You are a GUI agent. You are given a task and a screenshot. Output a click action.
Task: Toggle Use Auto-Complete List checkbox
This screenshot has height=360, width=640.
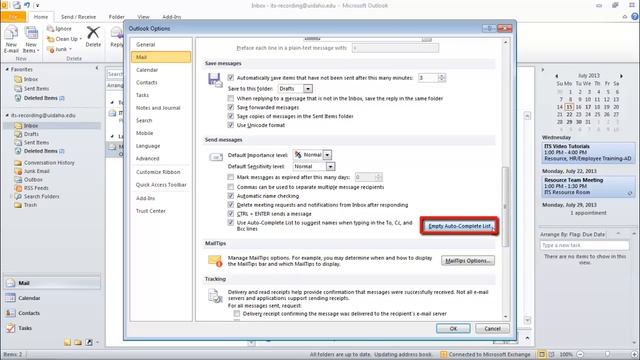(x=231, y=223)
